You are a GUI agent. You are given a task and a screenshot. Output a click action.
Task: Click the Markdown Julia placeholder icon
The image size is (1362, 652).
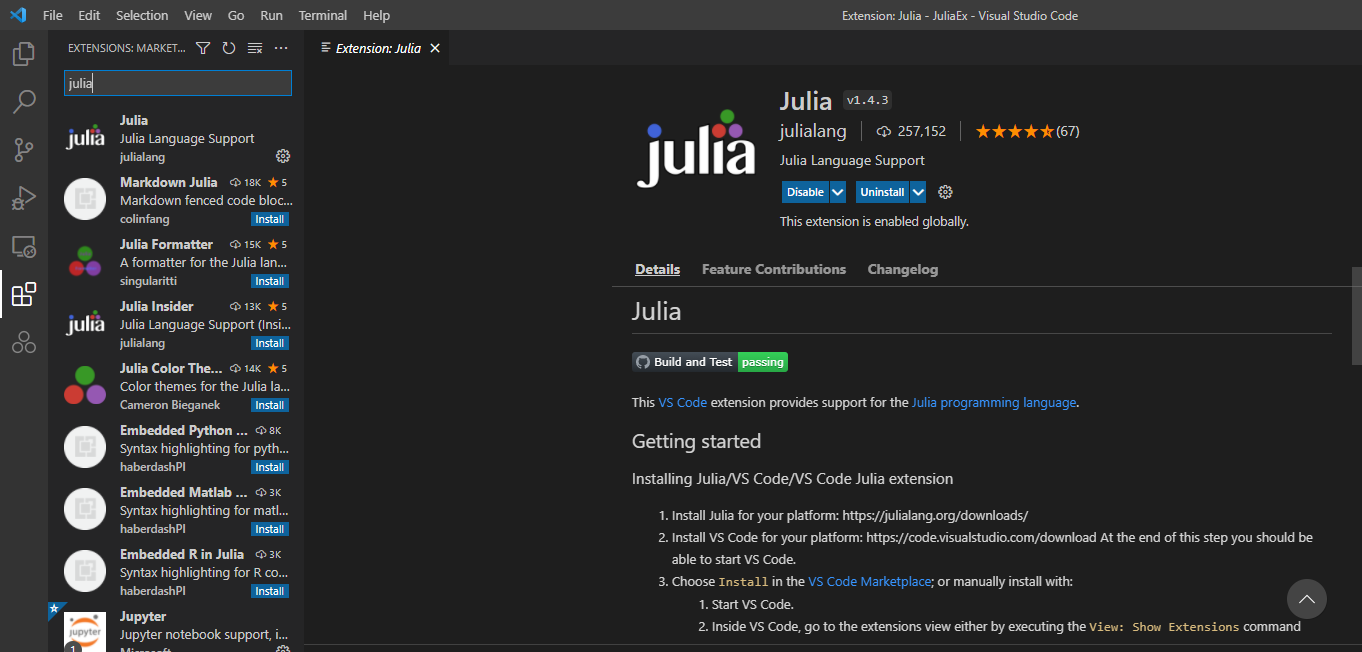[x=85, y=199]
